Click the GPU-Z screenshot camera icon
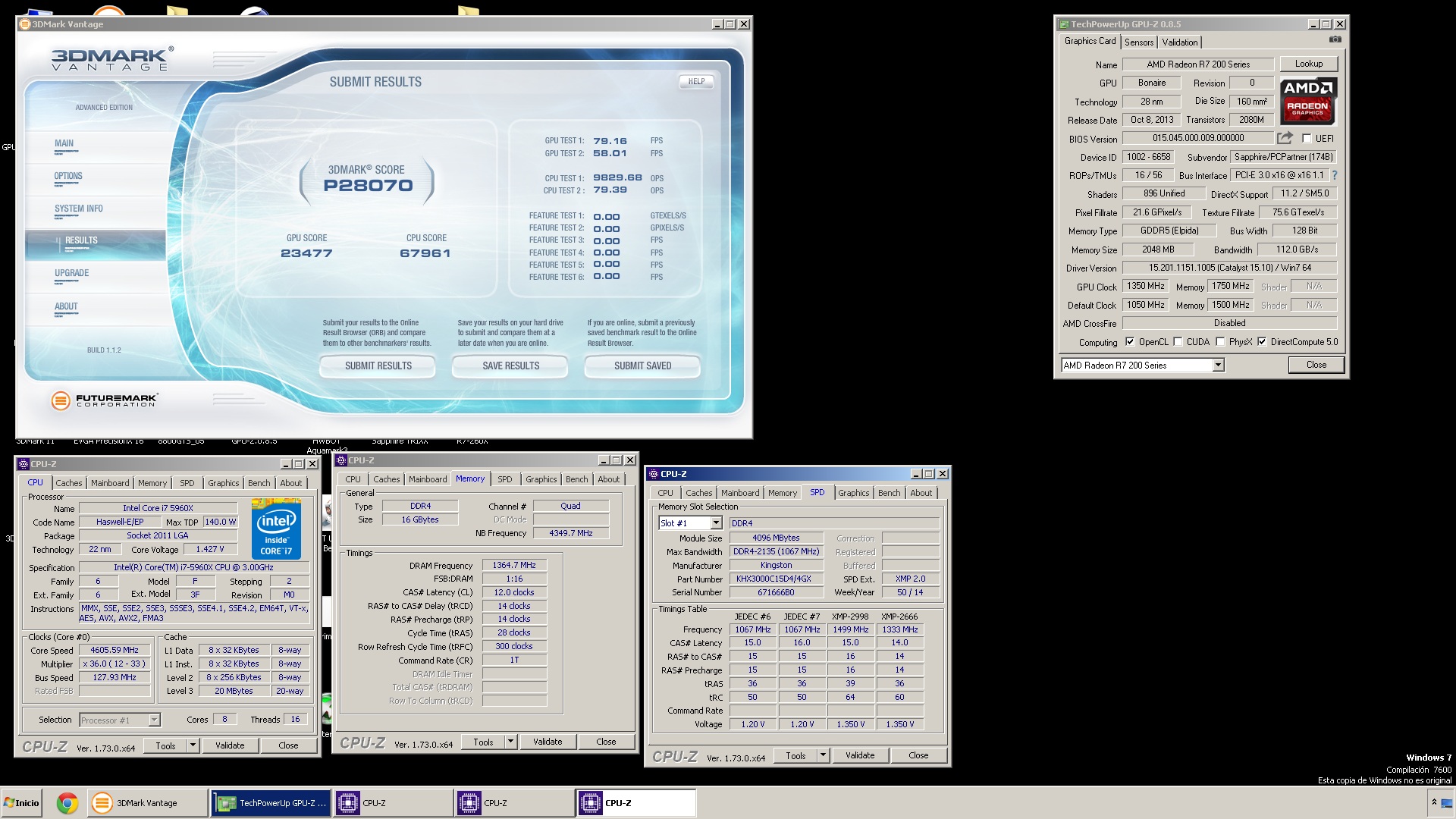Viewport: 1456px width, 819px height. [1335, 39]
